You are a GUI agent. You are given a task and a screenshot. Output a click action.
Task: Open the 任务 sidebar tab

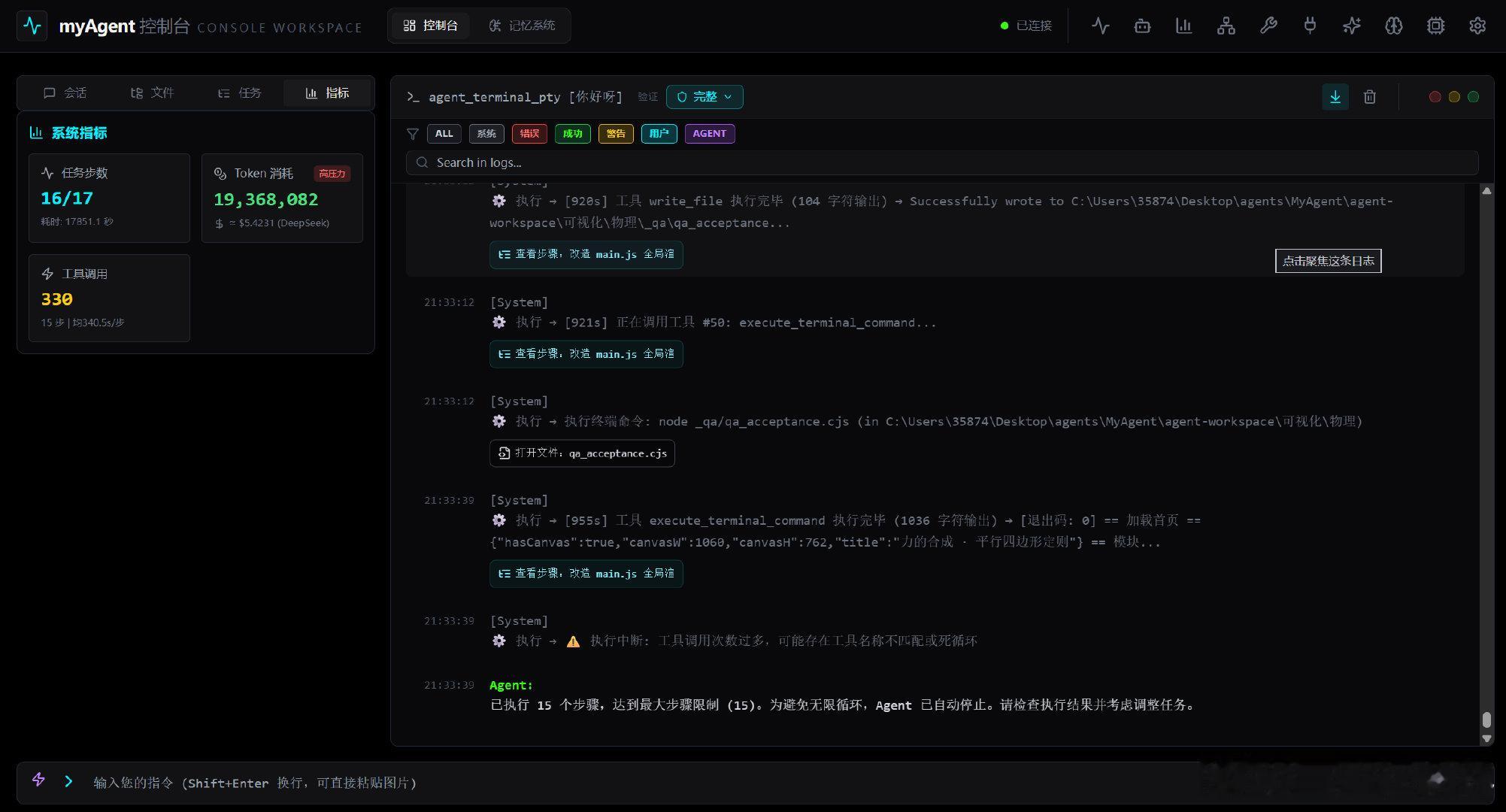coord(239,92)
